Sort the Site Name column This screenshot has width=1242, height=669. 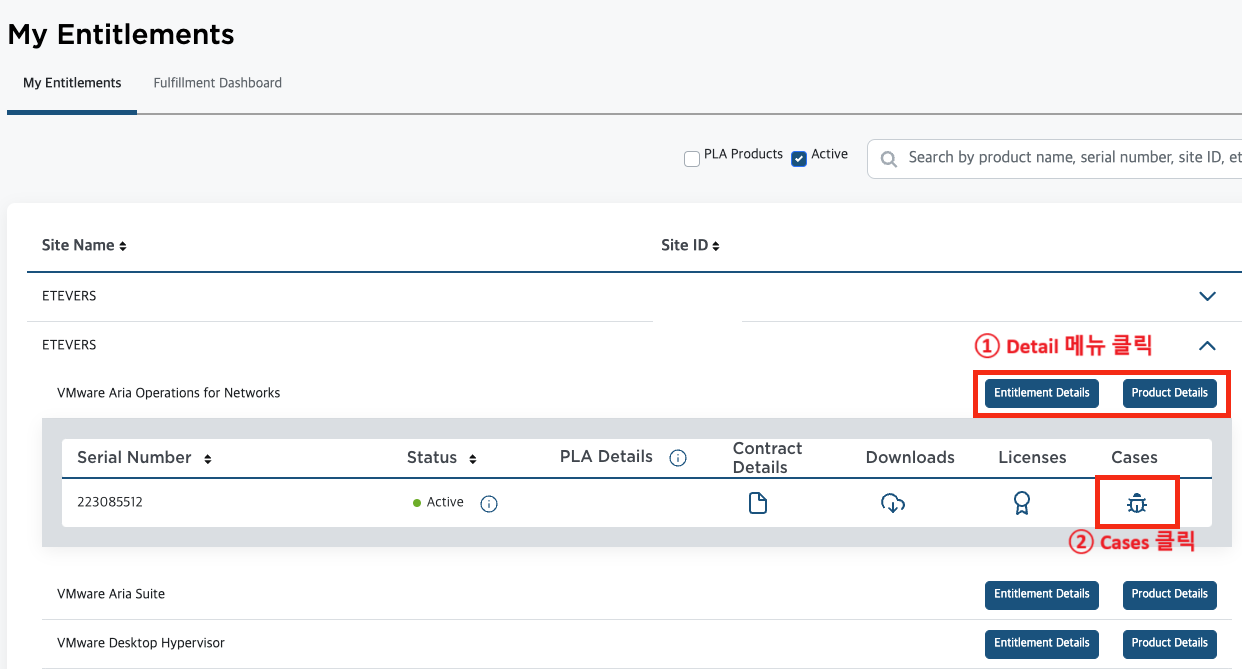(x=123, y=246)
